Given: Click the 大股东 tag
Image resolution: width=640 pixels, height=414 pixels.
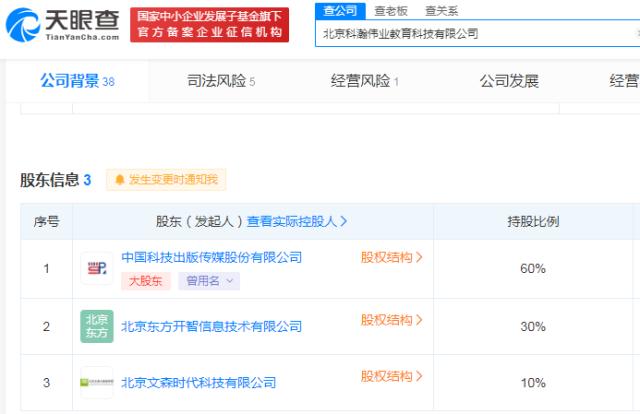Looking at the screenshot, I should (146, 281).
